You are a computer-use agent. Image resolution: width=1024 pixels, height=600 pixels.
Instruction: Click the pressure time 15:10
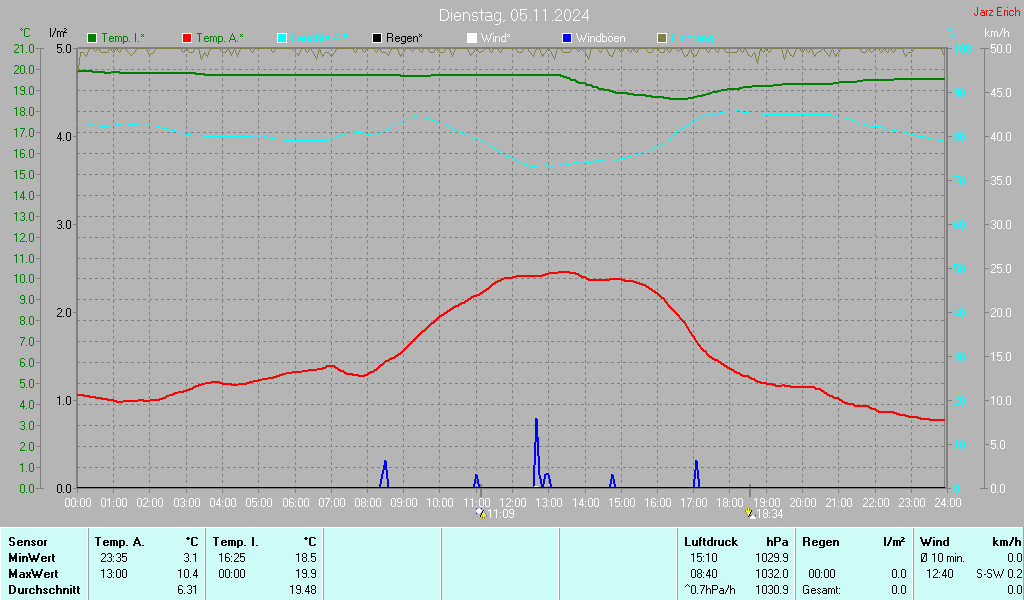tap(703, 558)
